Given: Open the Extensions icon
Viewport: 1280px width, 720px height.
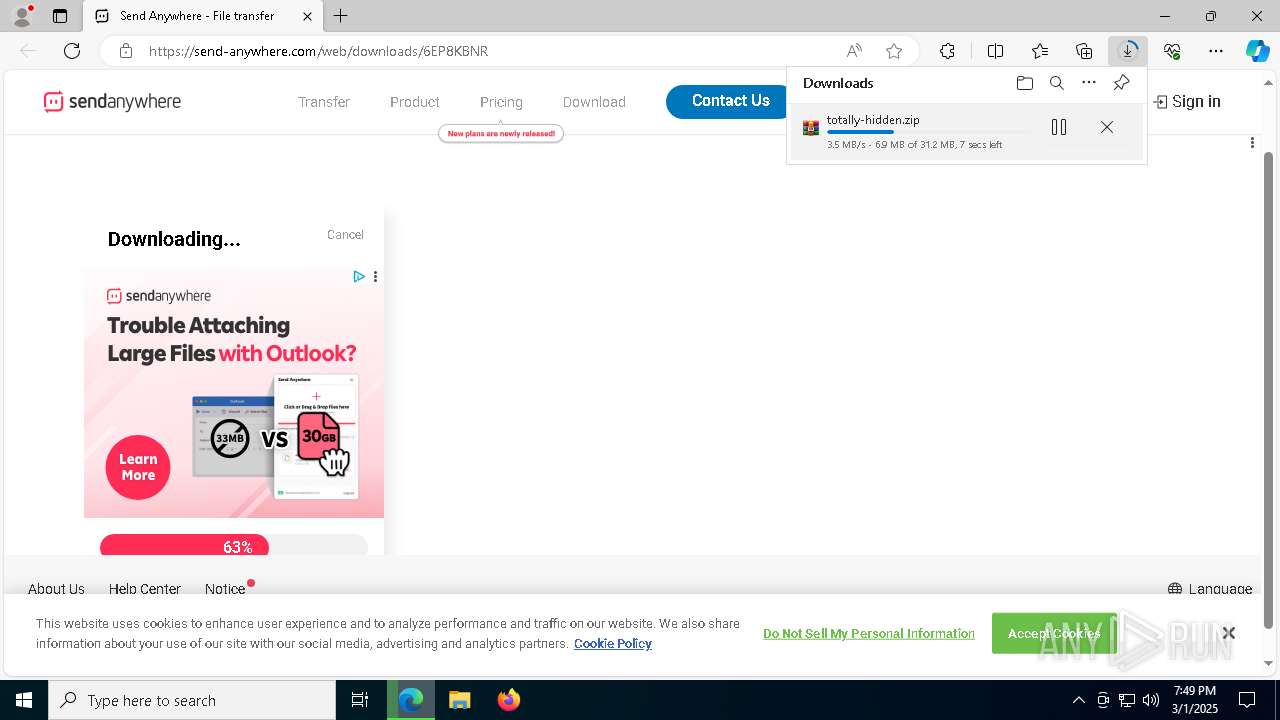Looking at the screenshot, I should tap(947, 51).
